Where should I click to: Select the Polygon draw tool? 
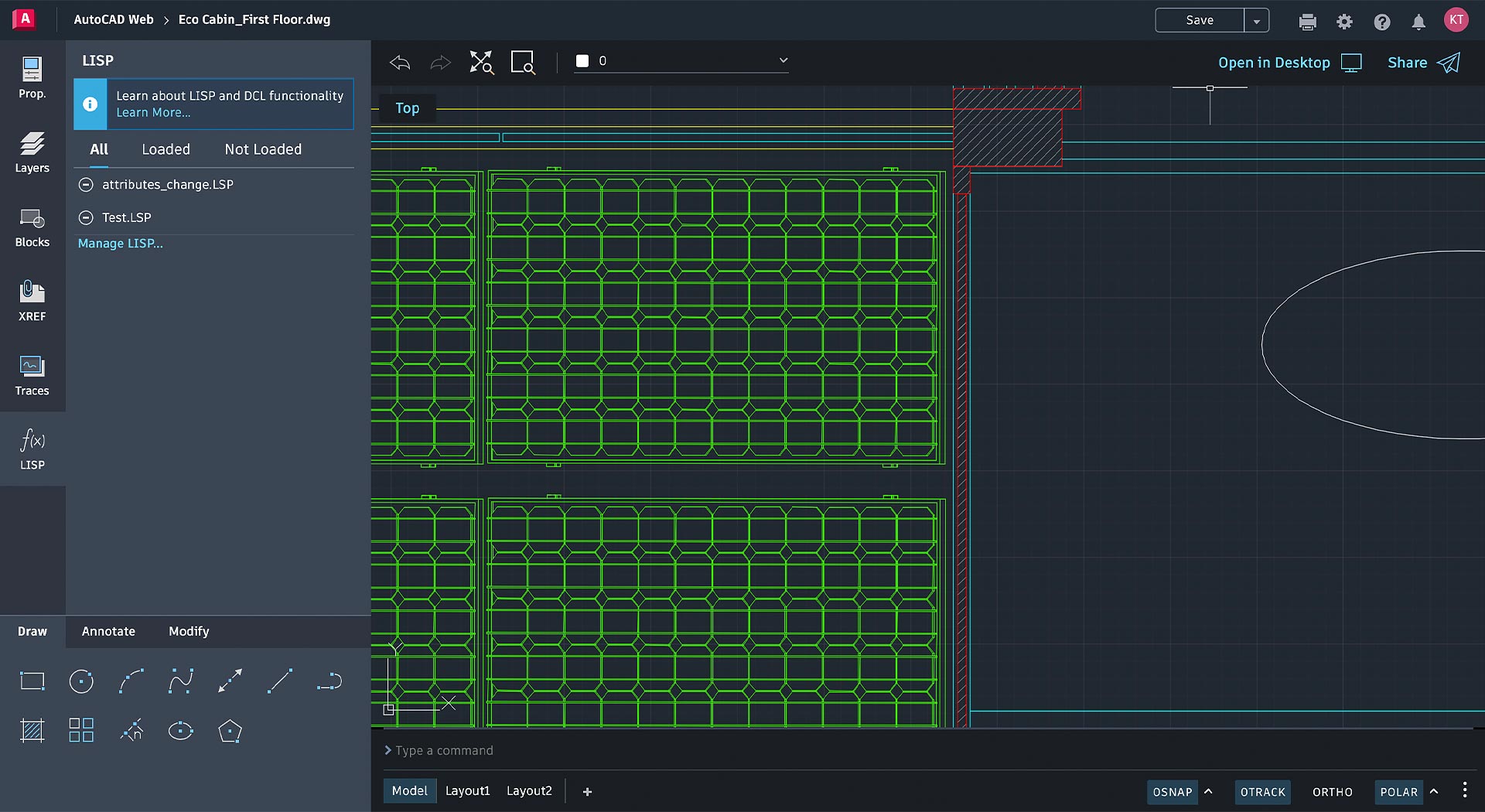230,731
